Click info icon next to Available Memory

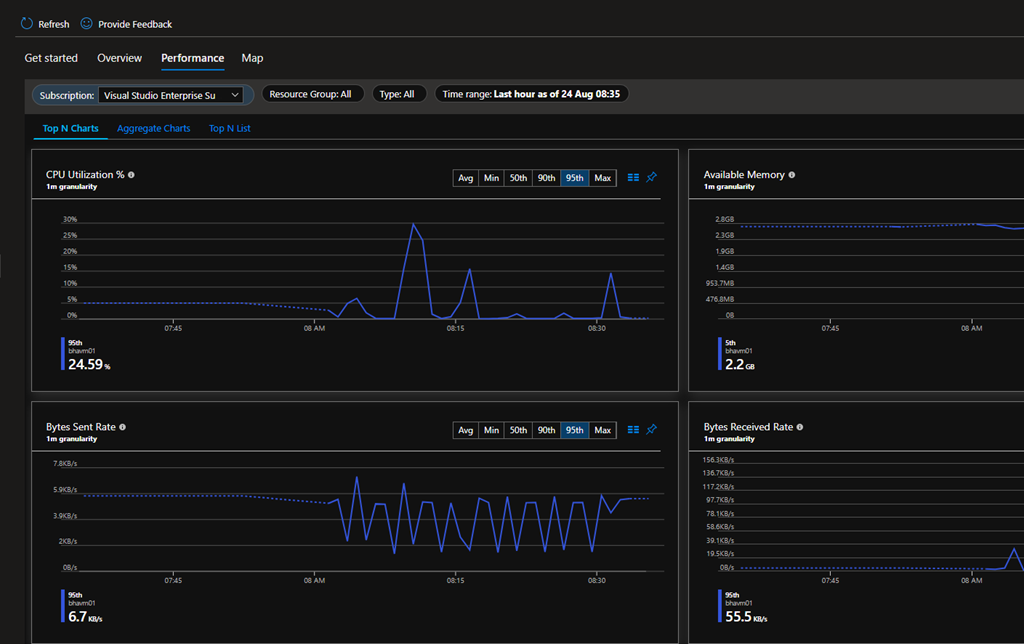point(792,175)
